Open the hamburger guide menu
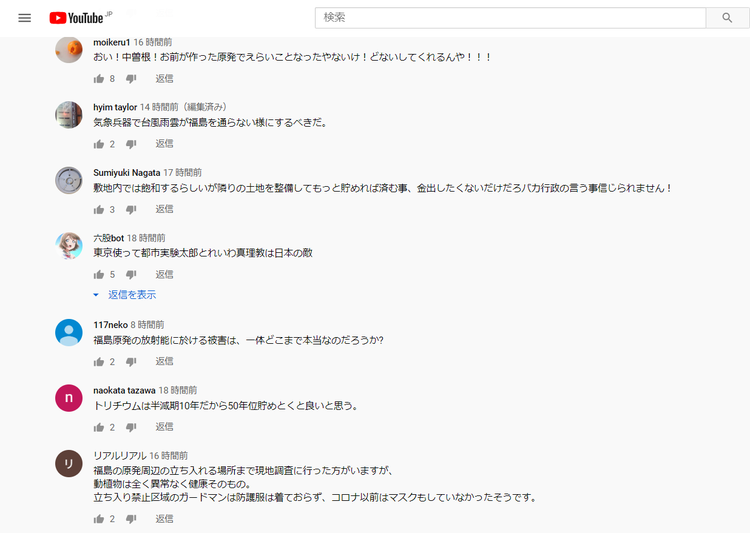This screenshot has width=750, height=533. click(24, 18)
